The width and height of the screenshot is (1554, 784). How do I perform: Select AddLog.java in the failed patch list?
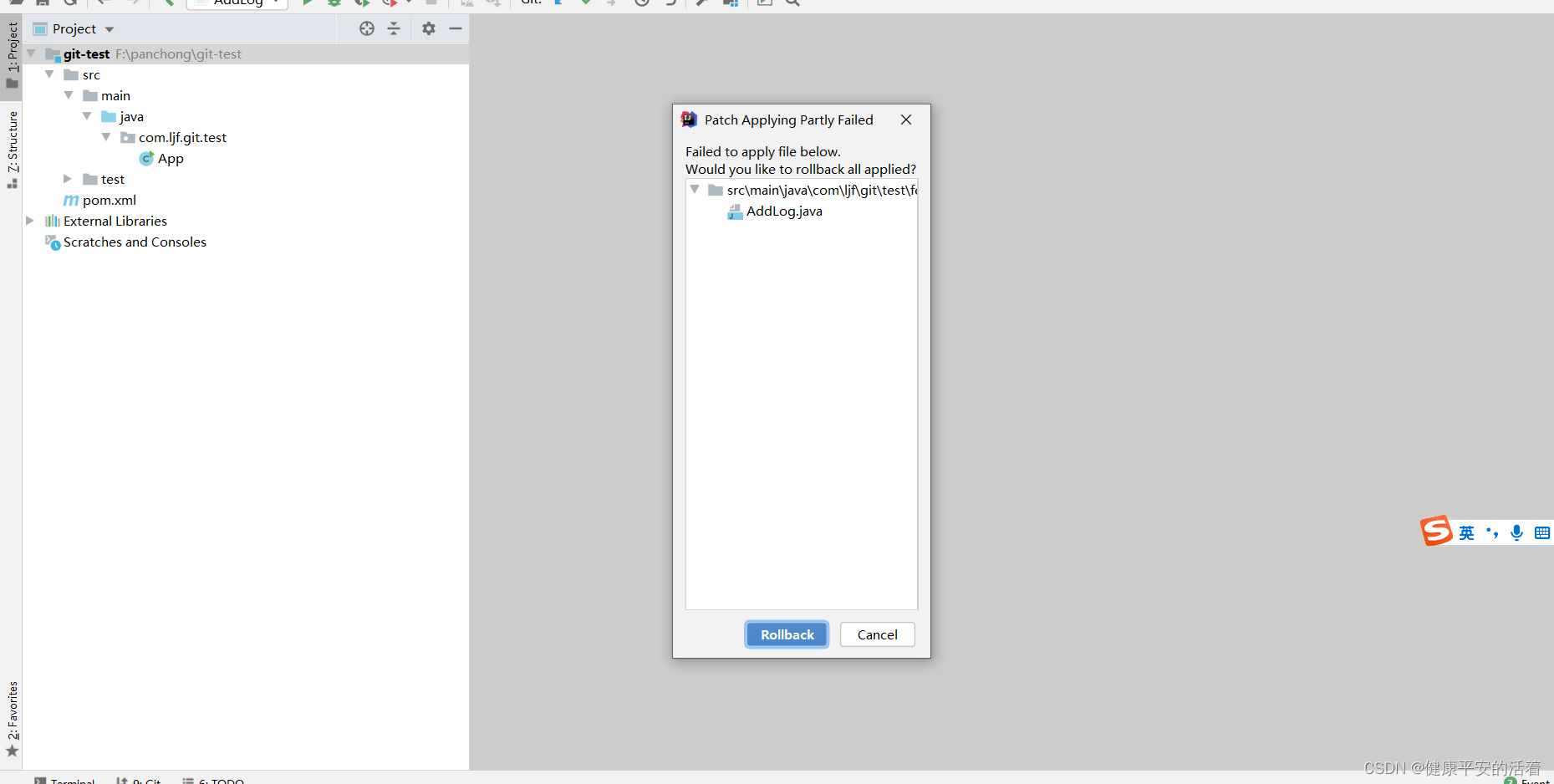(x=784, y=211)
